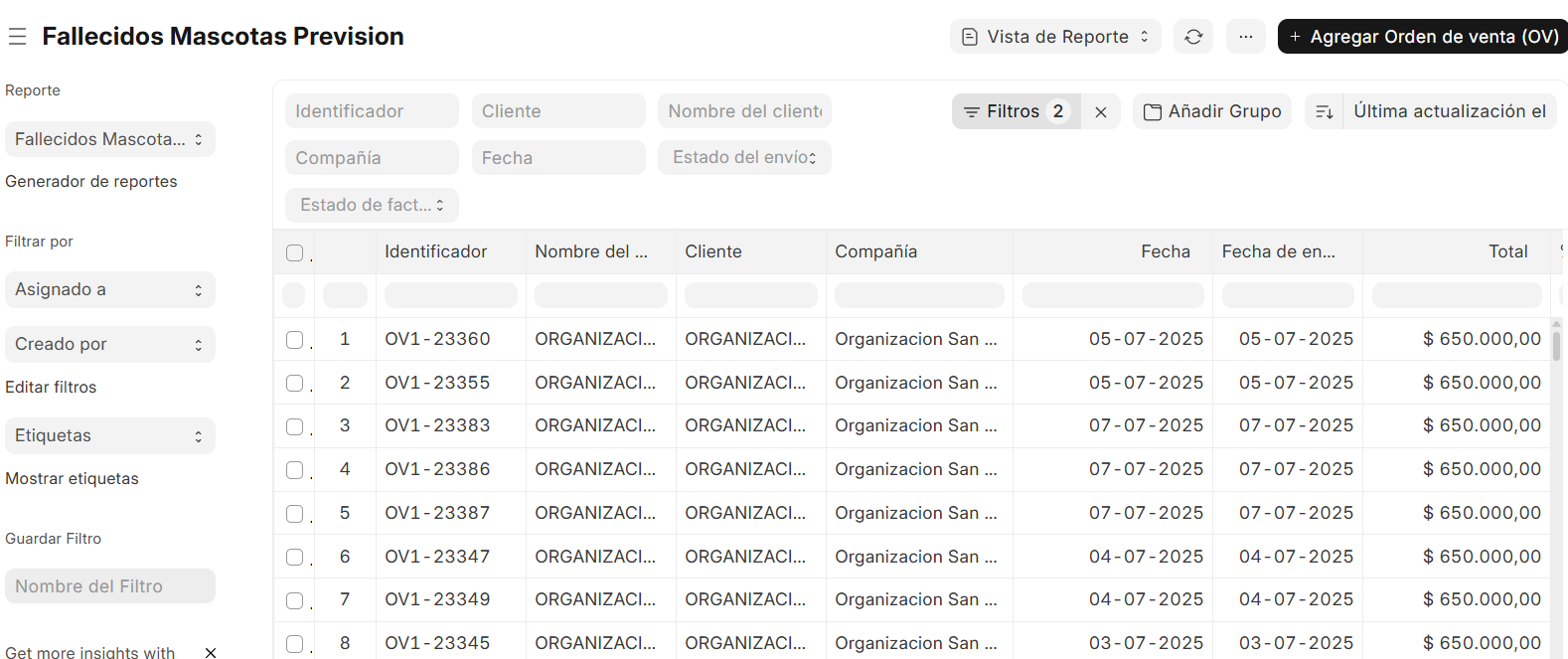Check the row for OV1-23360

click(294, 340)
